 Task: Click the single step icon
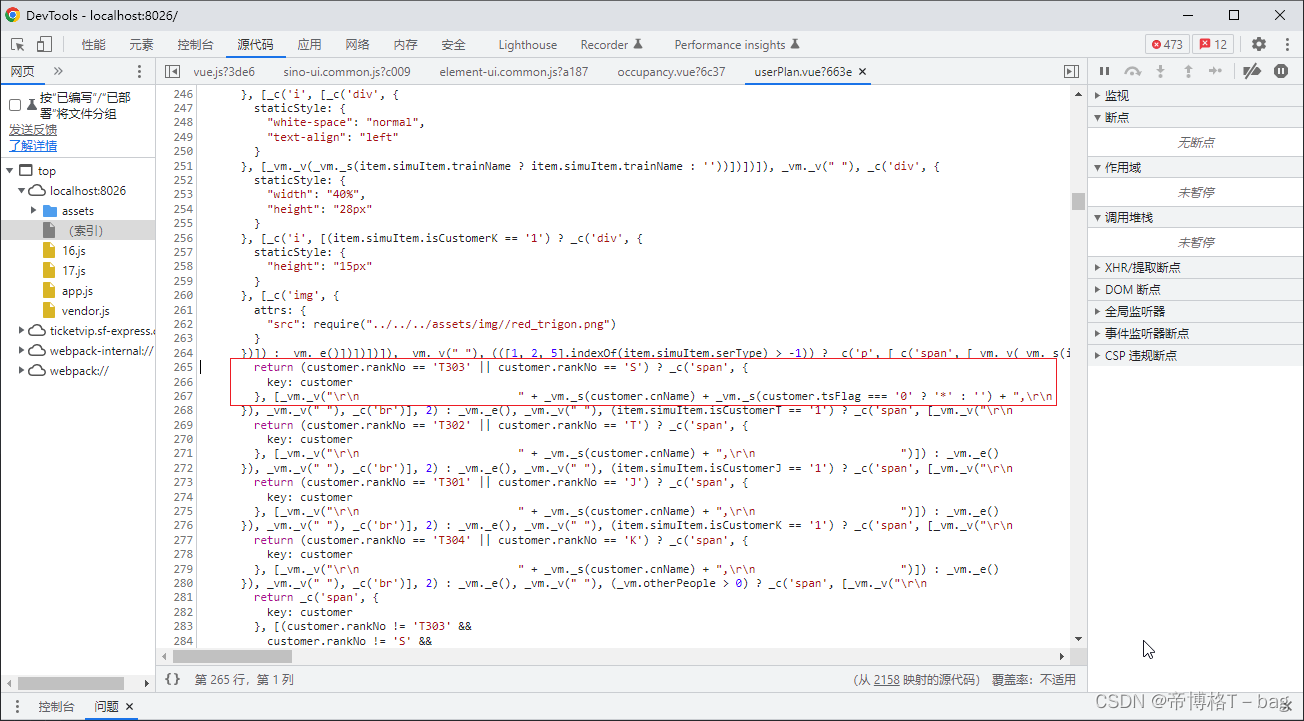coord(1216,71)
